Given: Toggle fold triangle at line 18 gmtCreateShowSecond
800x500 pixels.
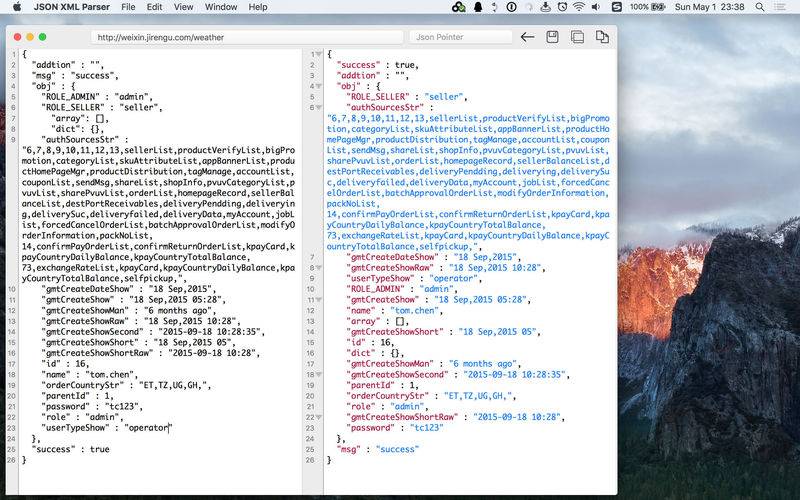Looking at the screenshot, I should click(x=318, y=374).
